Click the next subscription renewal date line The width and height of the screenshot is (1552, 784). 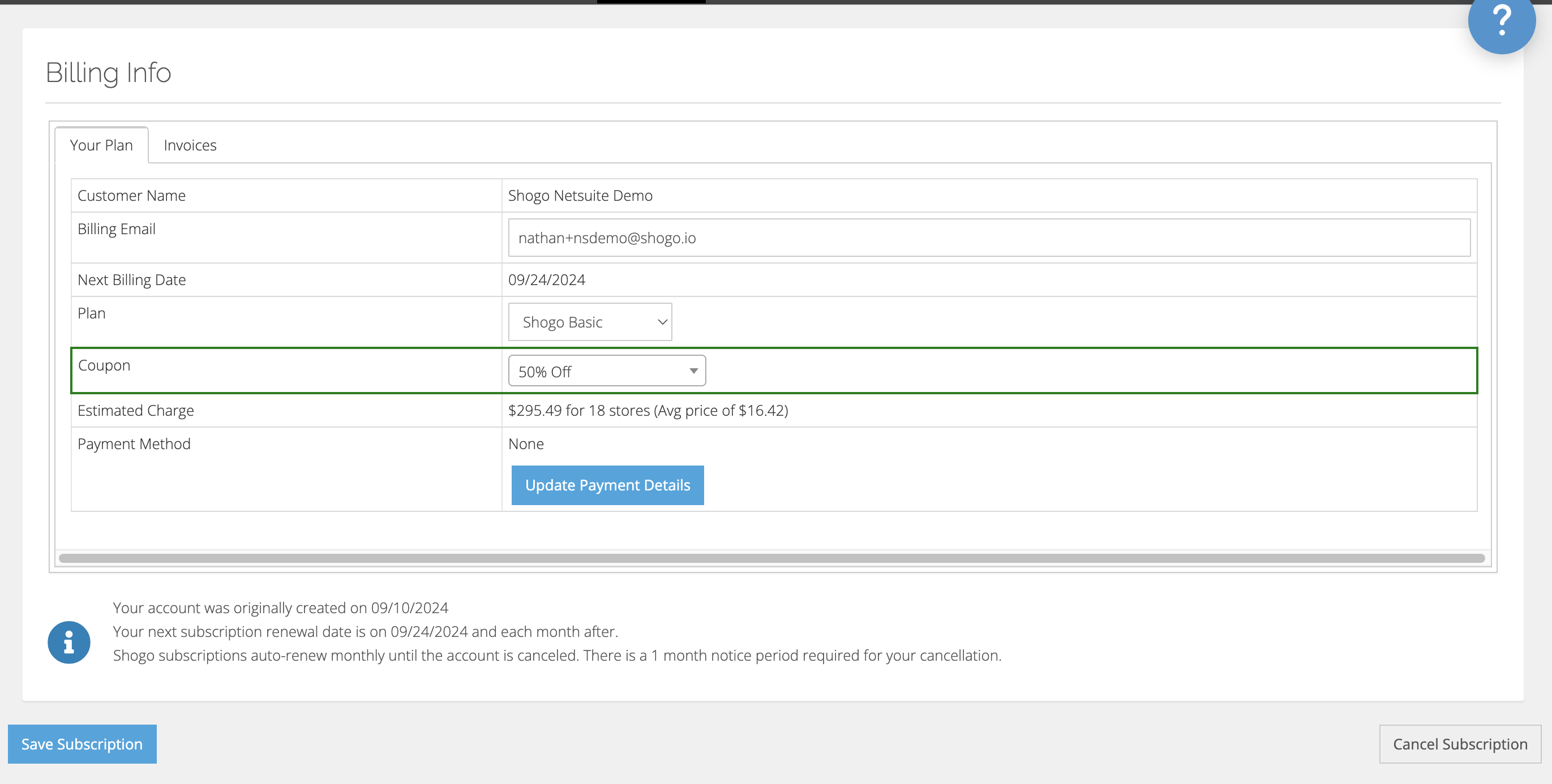pyautogui.click(x=365, y=632)
